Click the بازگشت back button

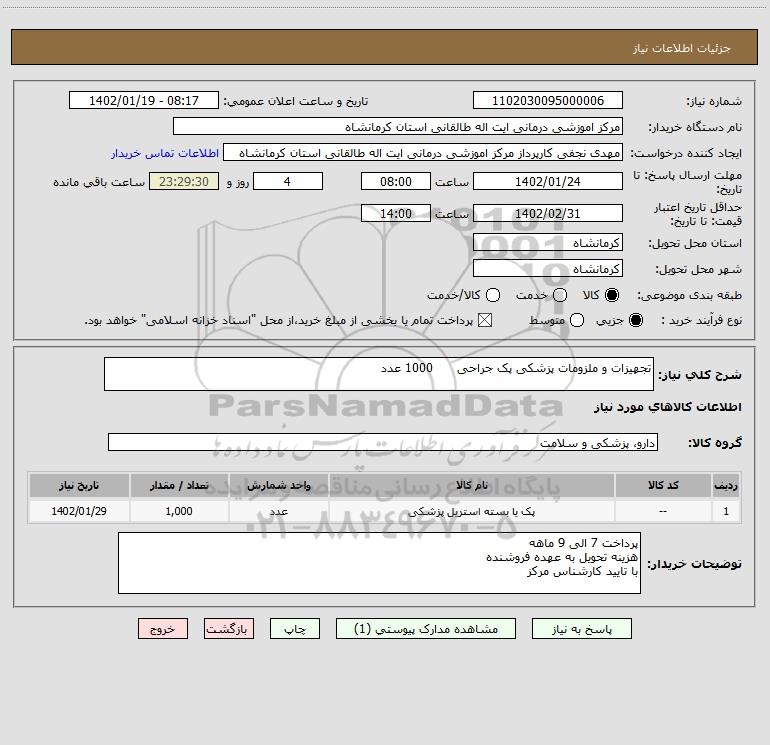click(229, 629)
